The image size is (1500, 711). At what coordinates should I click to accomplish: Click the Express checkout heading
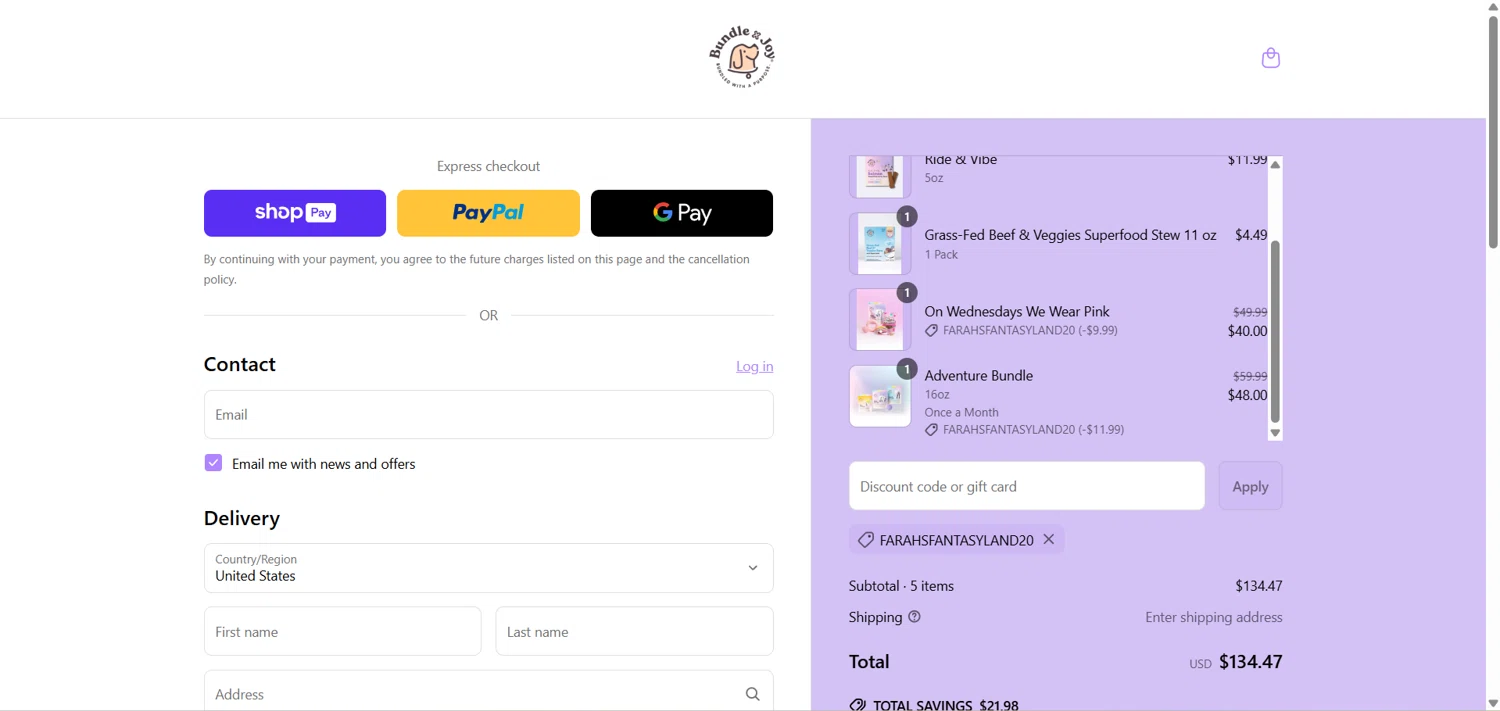click(x=488, y=166)
